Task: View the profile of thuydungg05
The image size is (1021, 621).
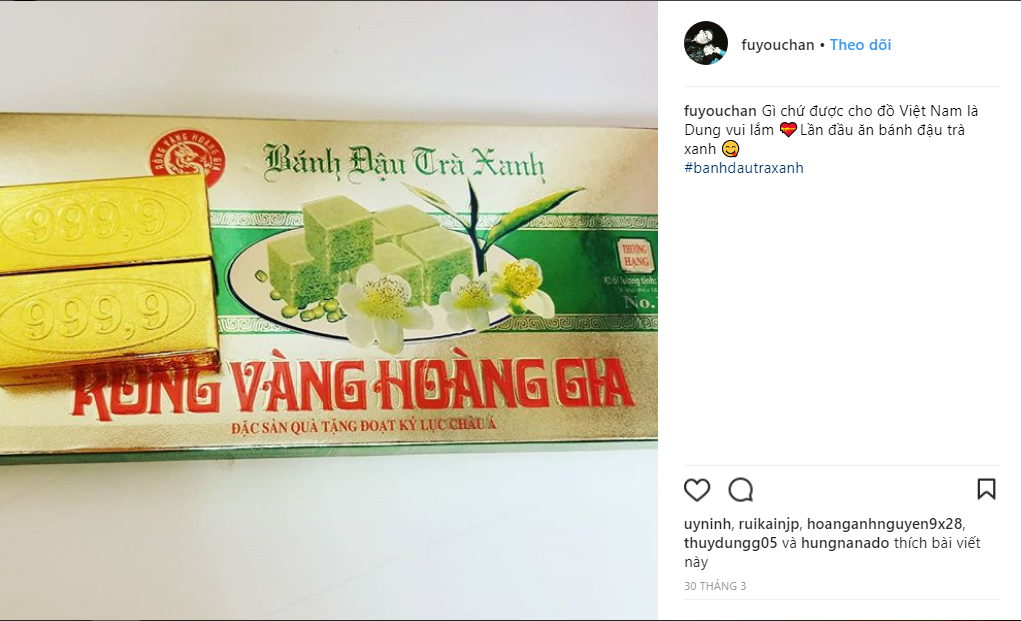Action: tap(731, 543)
